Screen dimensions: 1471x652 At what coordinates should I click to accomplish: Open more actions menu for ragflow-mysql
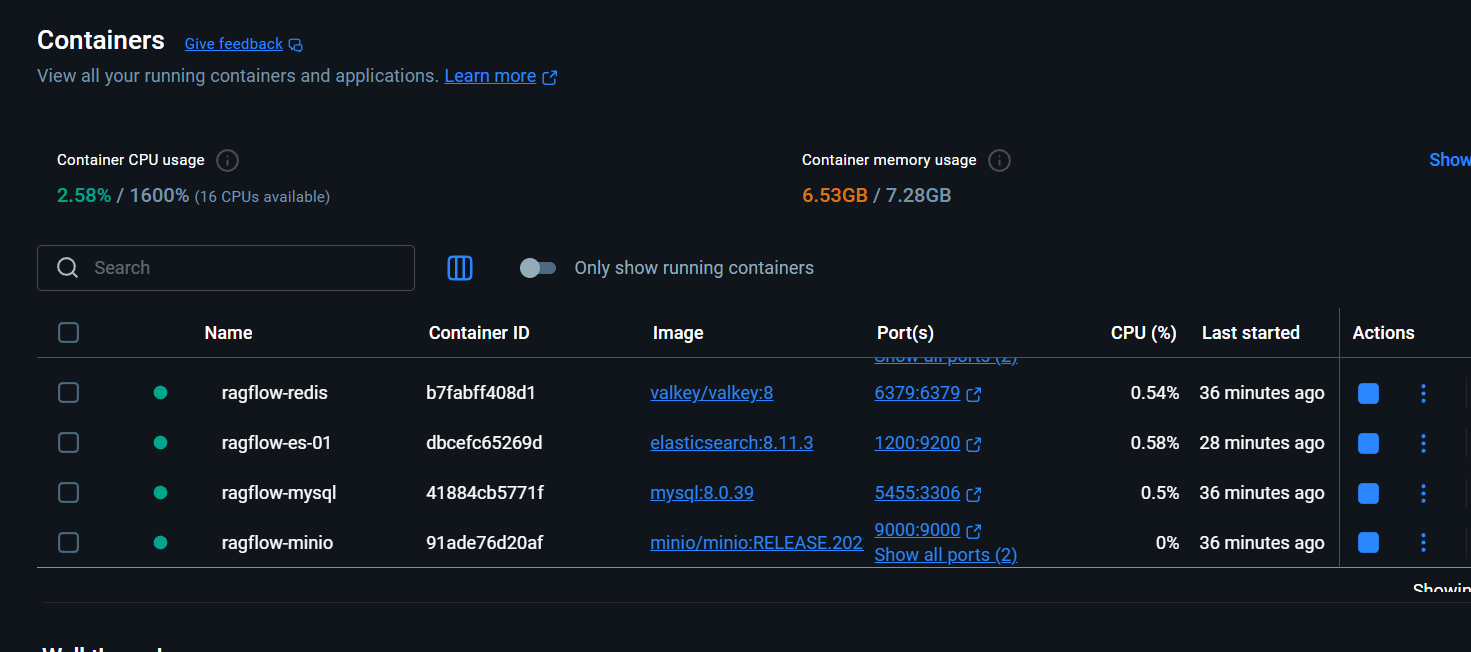(1423, 493)
